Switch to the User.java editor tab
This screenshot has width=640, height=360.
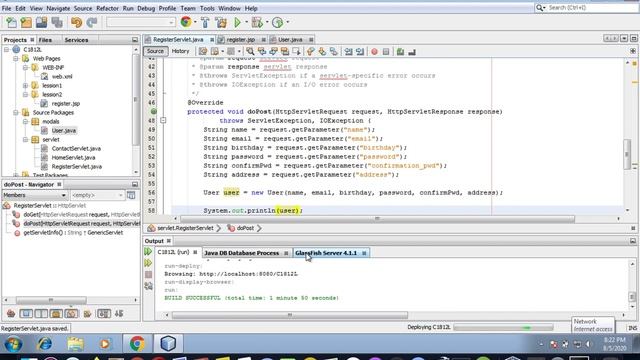pos(290,40)
